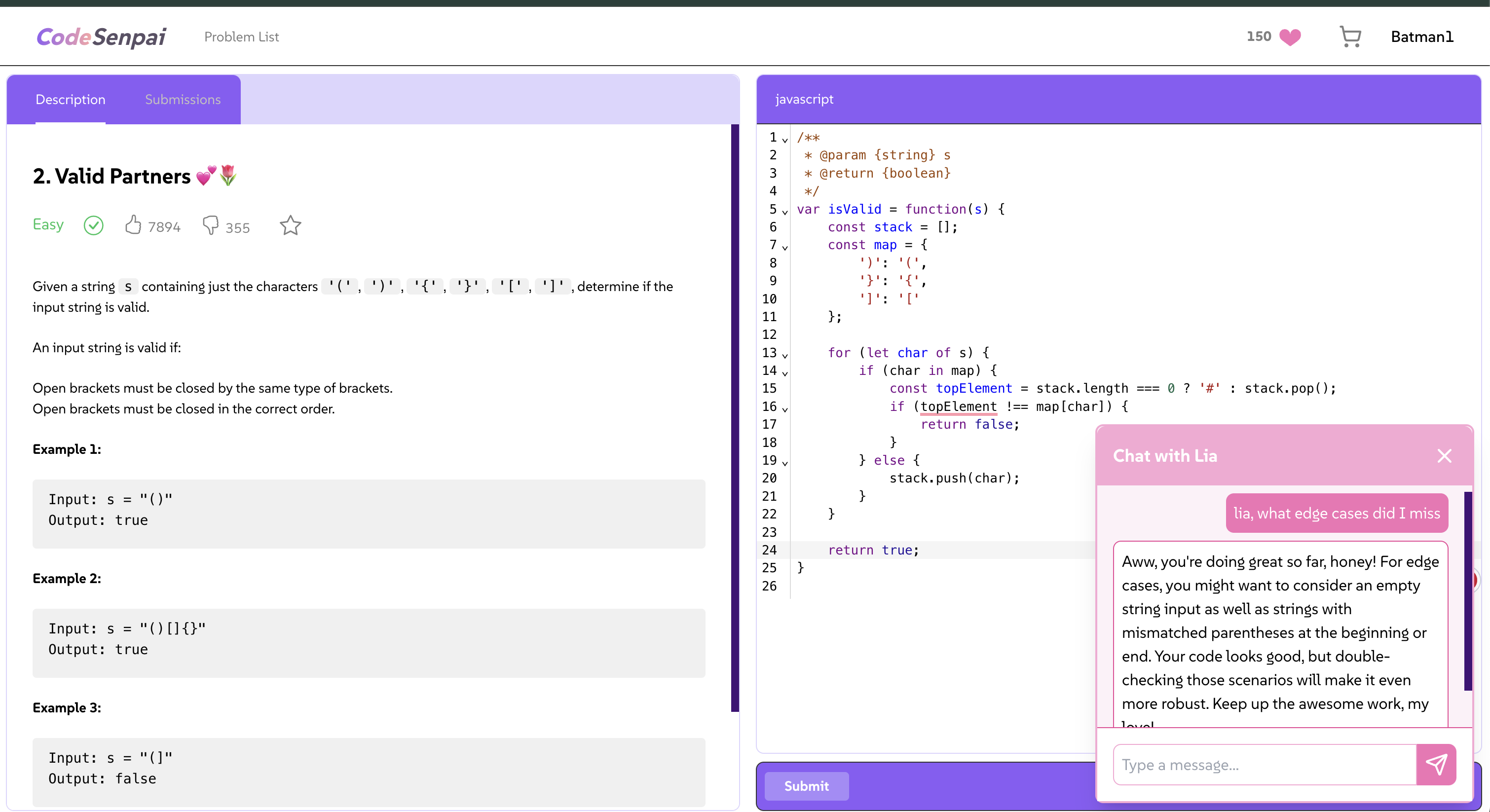Switch to the Submissions tab
The width and height of the screenshot is (1490, 812).
(x=183, y=100)
